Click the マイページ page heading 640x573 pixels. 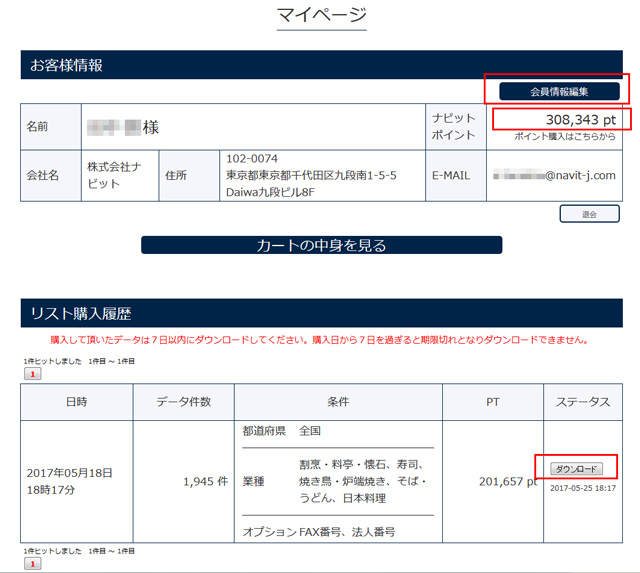tap(322, 16)
